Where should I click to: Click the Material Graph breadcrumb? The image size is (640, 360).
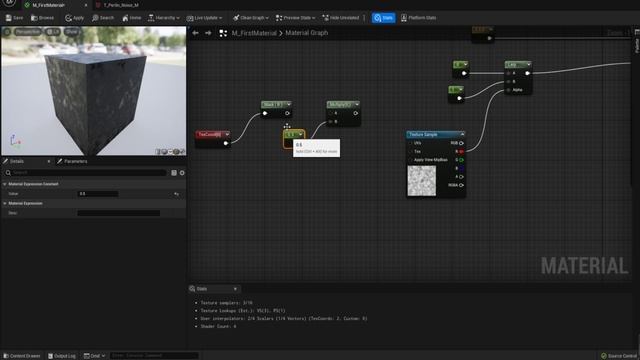307,33
